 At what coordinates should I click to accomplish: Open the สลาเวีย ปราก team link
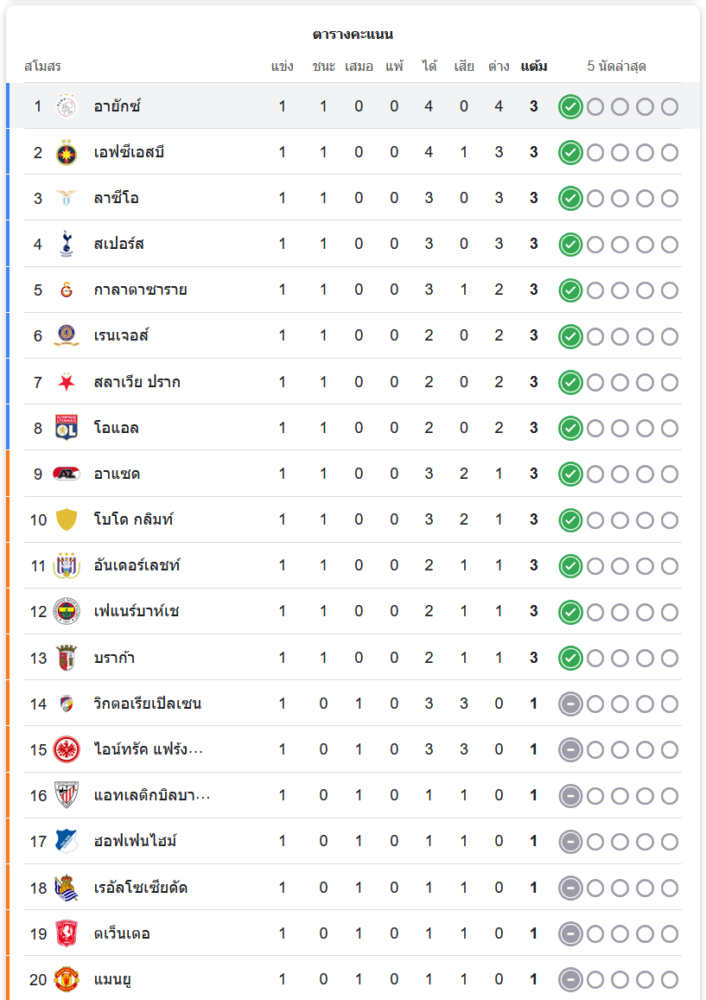137,382
